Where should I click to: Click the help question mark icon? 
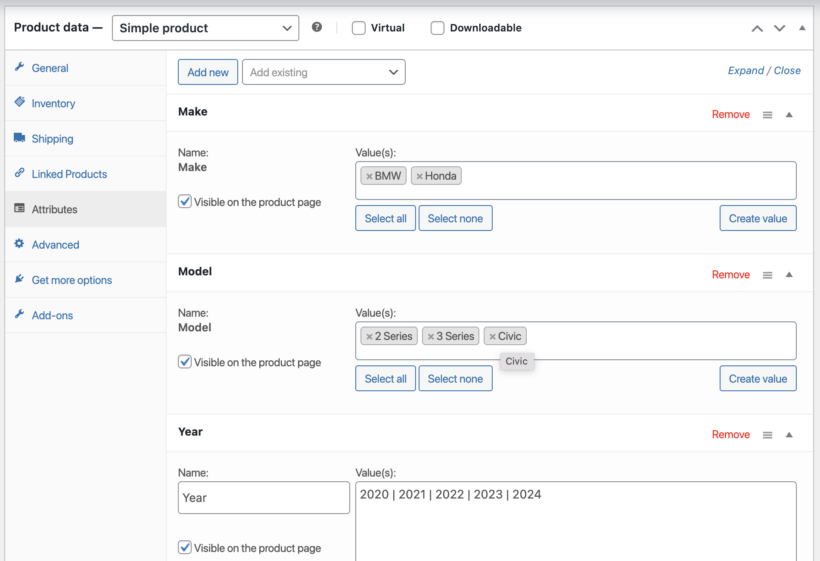click(316, 27)
